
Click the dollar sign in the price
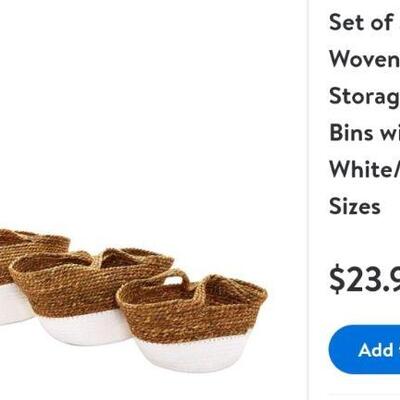336,279
